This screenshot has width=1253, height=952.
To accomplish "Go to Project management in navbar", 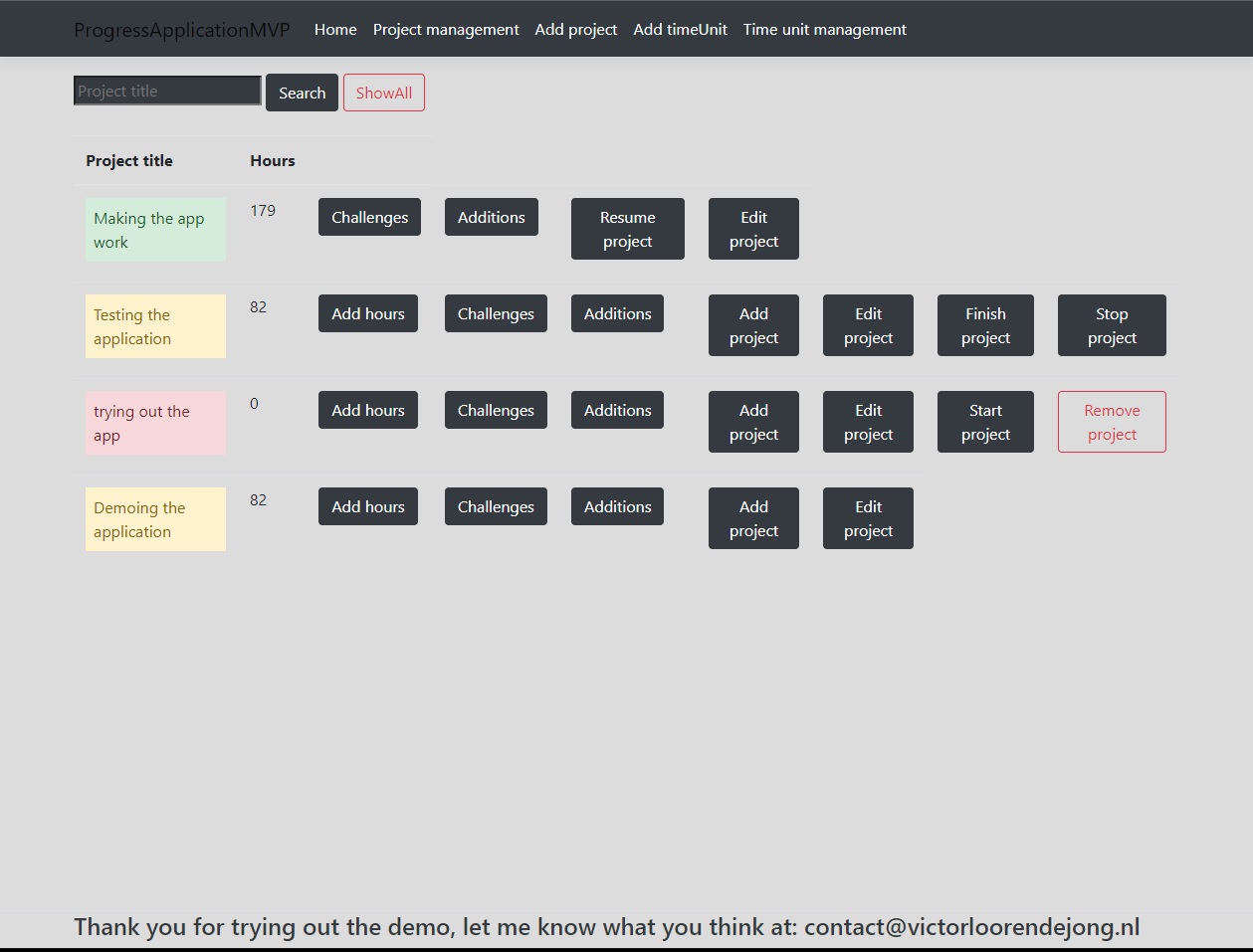I will click(x=446, y=30).
